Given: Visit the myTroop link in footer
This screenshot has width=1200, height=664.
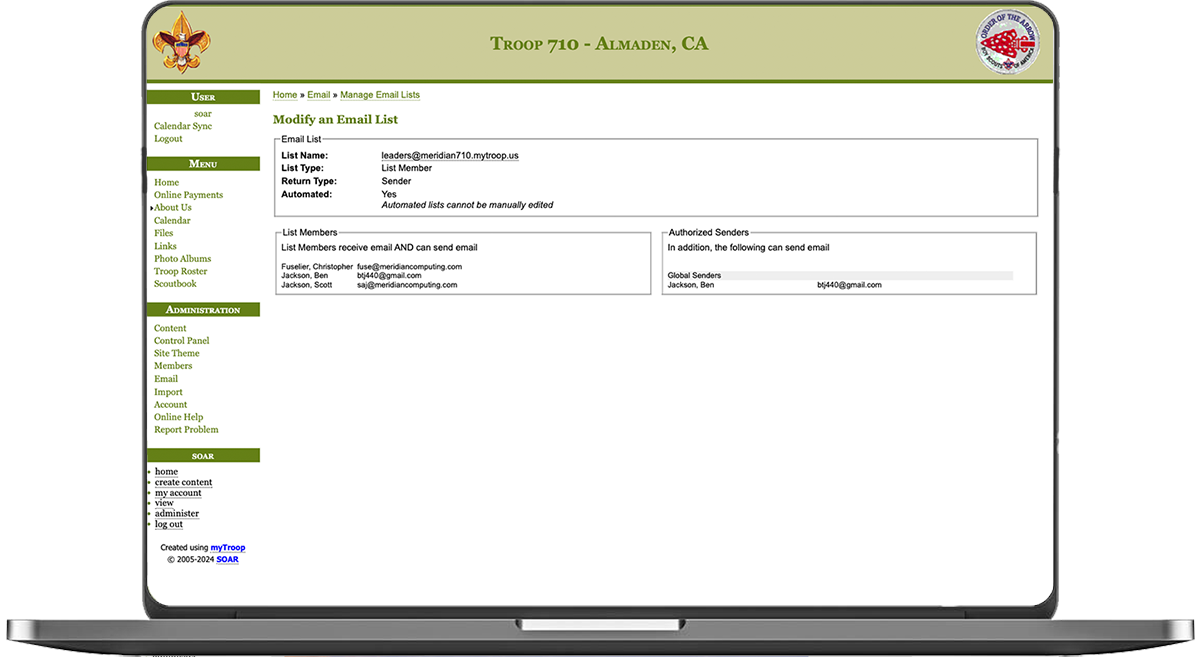Looking at the screenshot, I should pos(227,547).
